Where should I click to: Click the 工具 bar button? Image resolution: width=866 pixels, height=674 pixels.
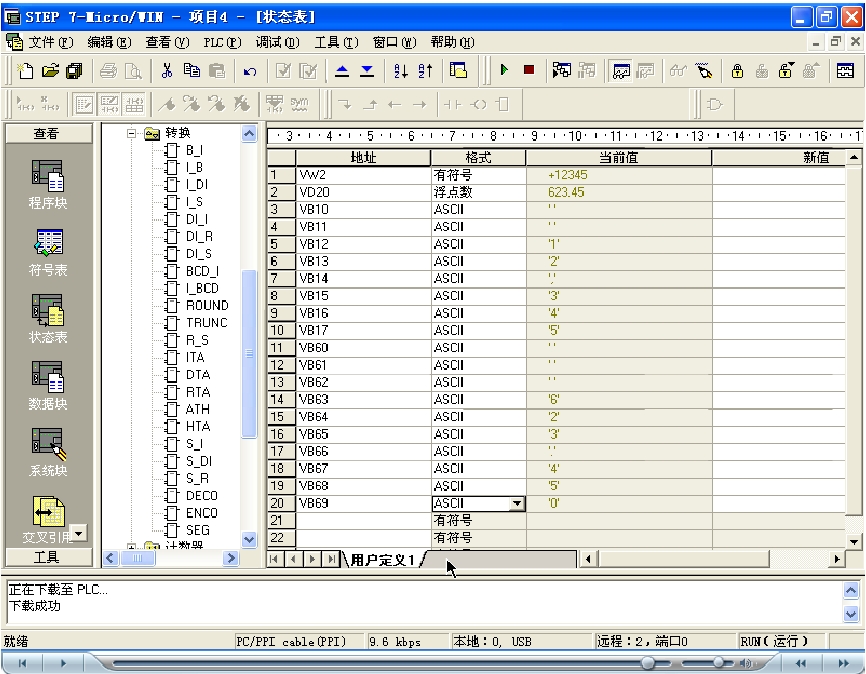tap(49, 557)
